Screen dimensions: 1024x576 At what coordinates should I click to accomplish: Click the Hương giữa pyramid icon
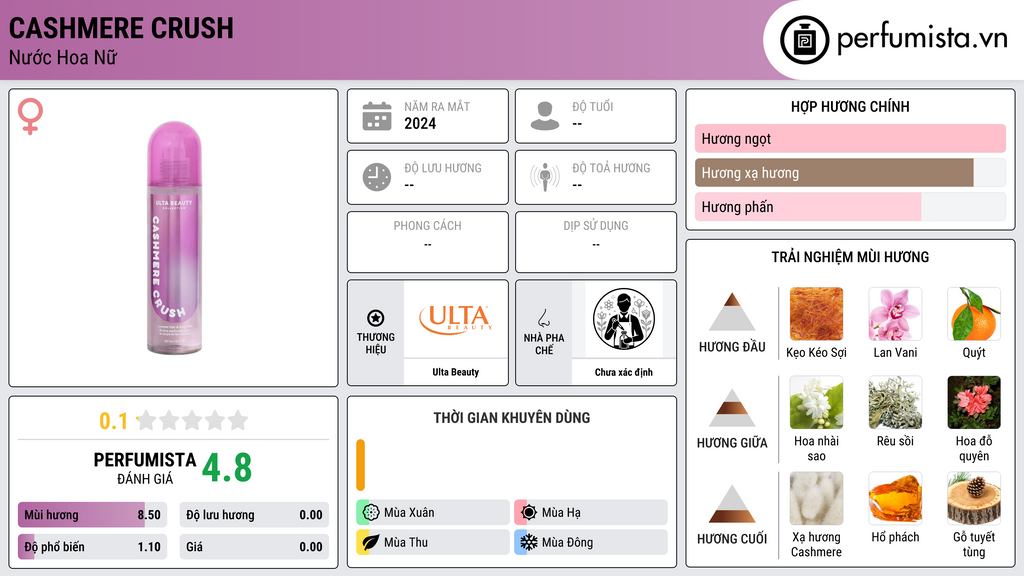point(732,408)
